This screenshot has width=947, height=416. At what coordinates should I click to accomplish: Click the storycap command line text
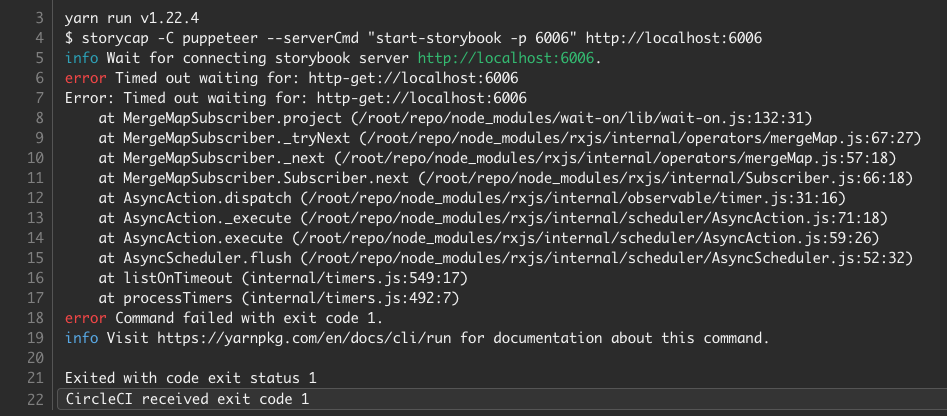[x=413, y=39]
